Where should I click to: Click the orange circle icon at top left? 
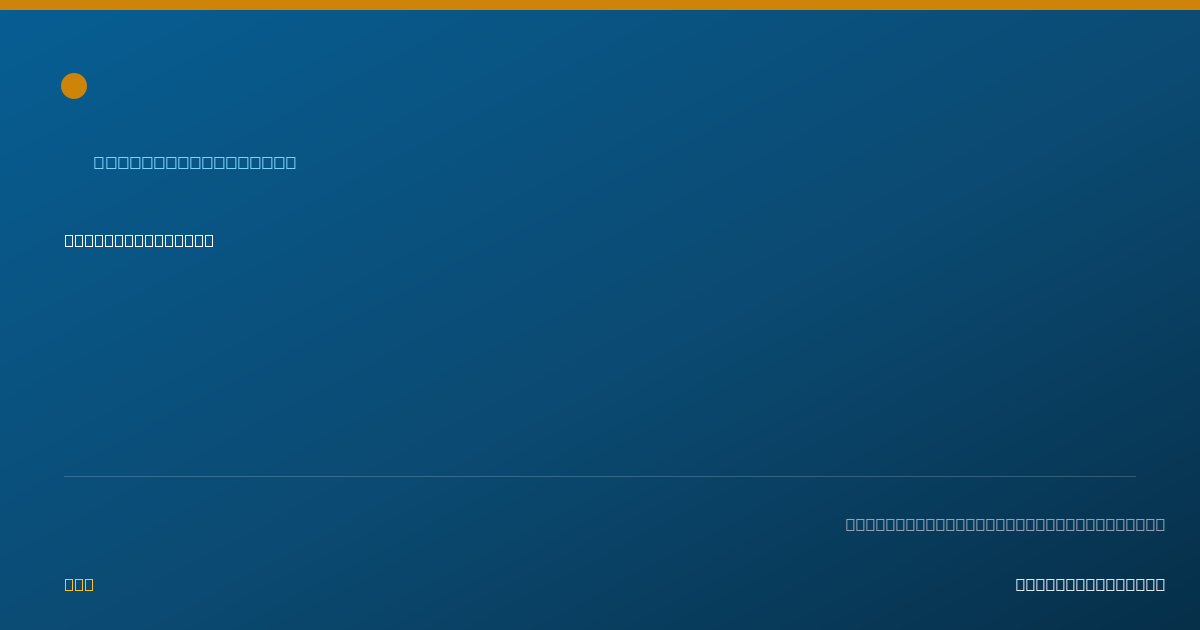[x=74, y=86]
